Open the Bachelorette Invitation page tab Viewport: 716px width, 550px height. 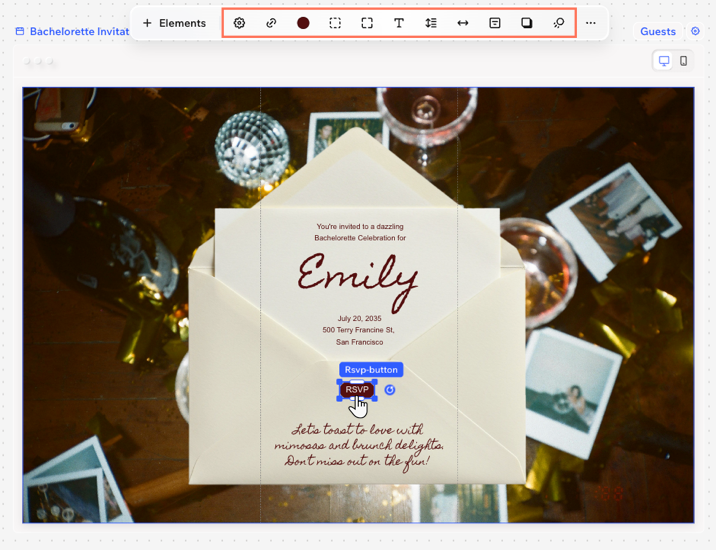pyautogui.click(x=73, y=32)
